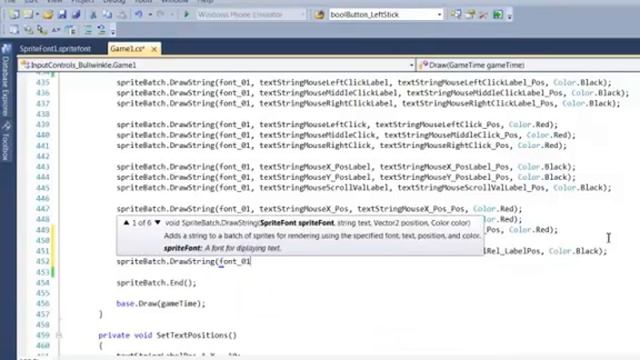Click line number 454 in the margin
This screenshot has height=360, width=640.
click(42, 282)
